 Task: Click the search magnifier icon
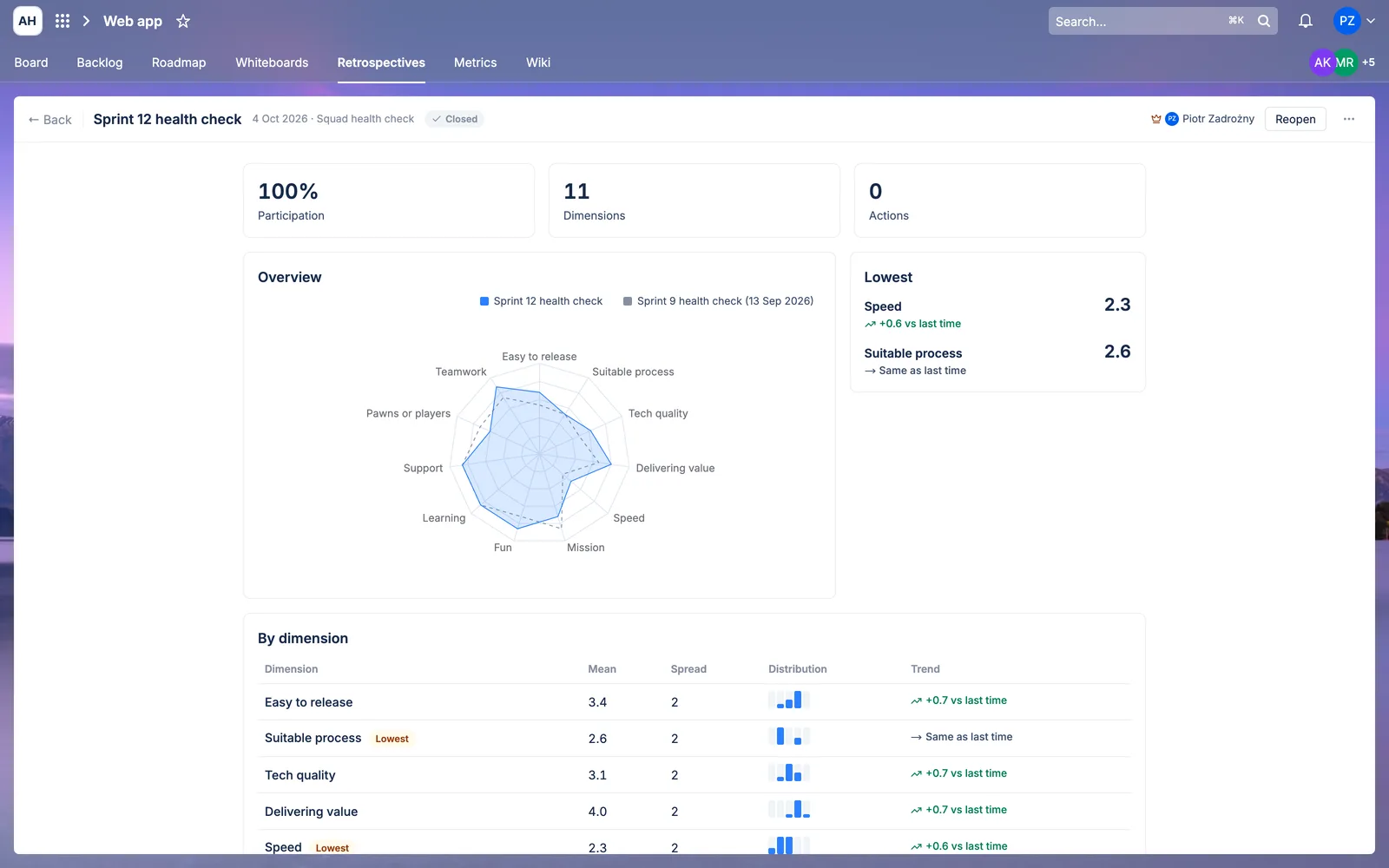1264,21
